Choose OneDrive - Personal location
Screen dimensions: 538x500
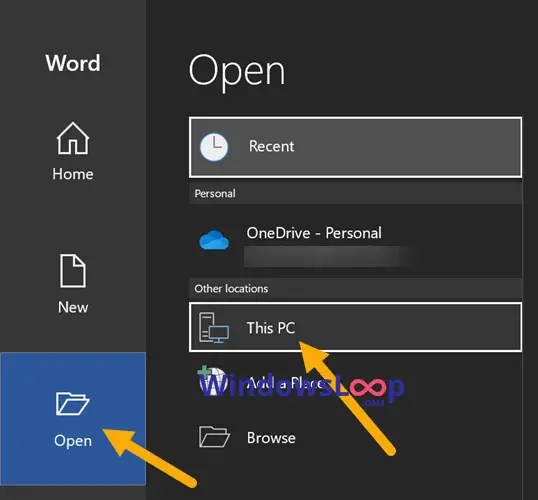pos(355,241)
